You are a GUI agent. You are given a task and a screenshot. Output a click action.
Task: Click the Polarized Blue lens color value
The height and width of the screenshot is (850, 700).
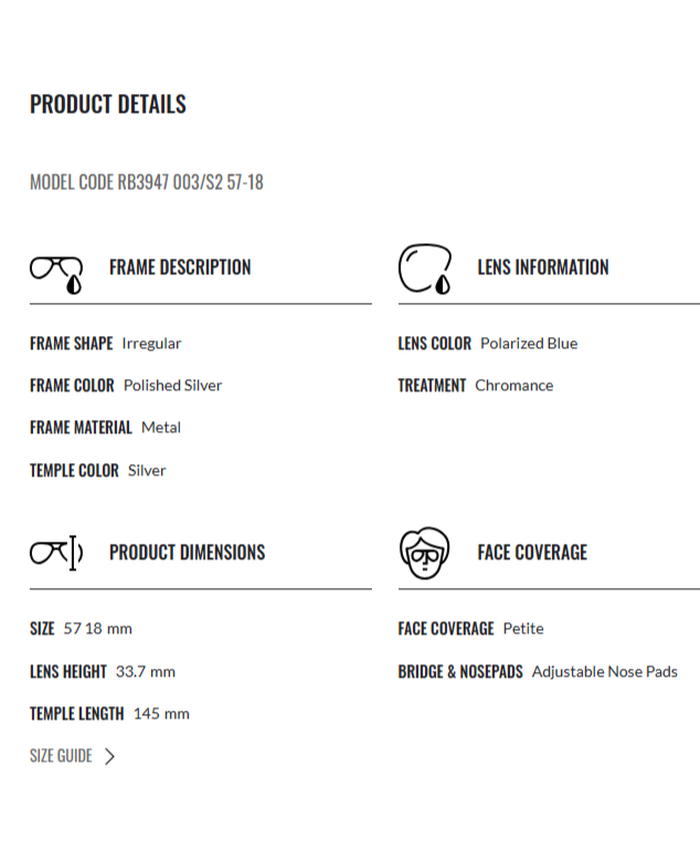pyautogui.click(x=529, y=343)
